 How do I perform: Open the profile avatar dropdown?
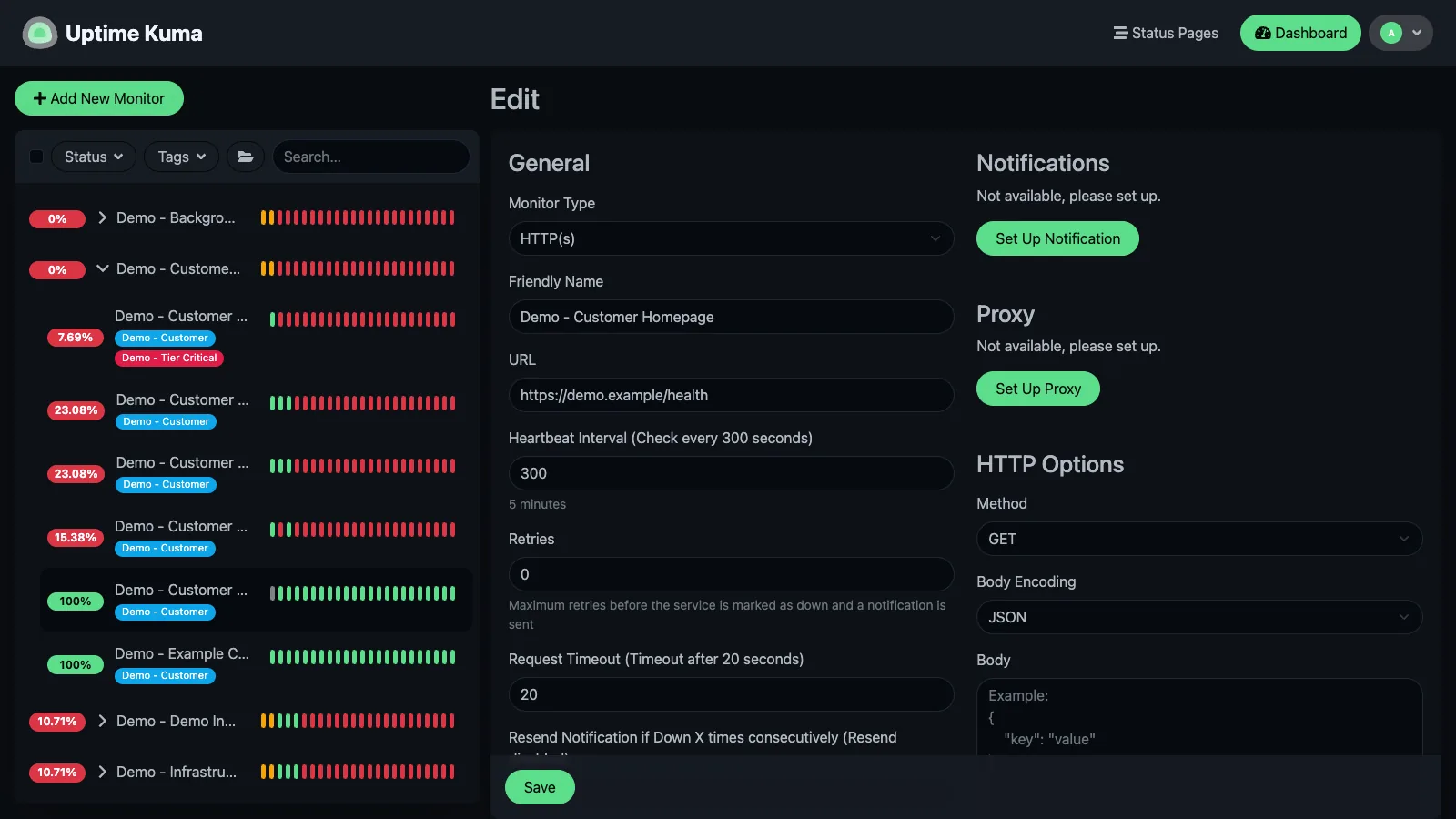click(x=1400, y=34)
